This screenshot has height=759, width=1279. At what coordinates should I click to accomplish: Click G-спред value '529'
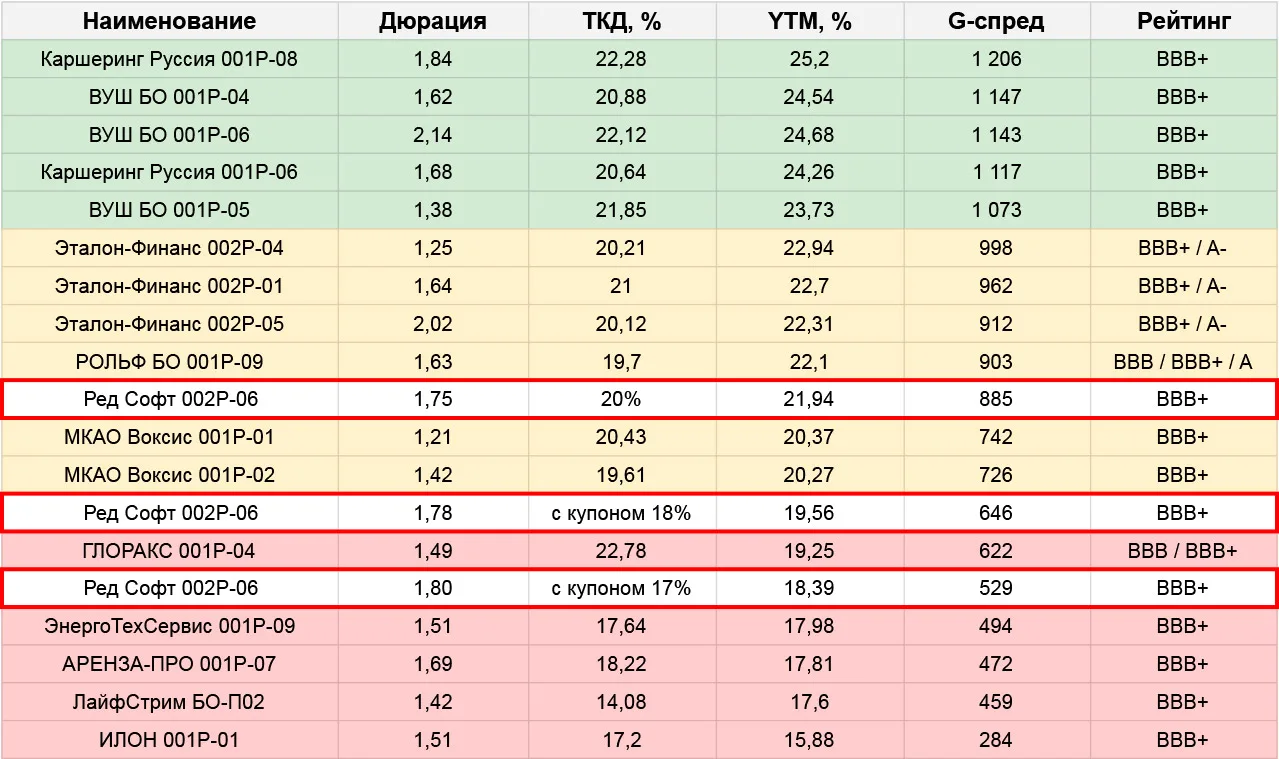[x=997, y=588]
